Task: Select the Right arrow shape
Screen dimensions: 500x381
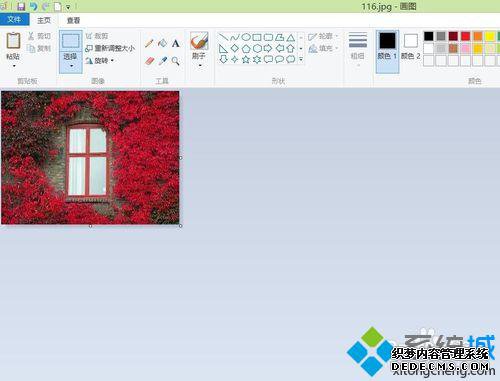Action: 268,49
